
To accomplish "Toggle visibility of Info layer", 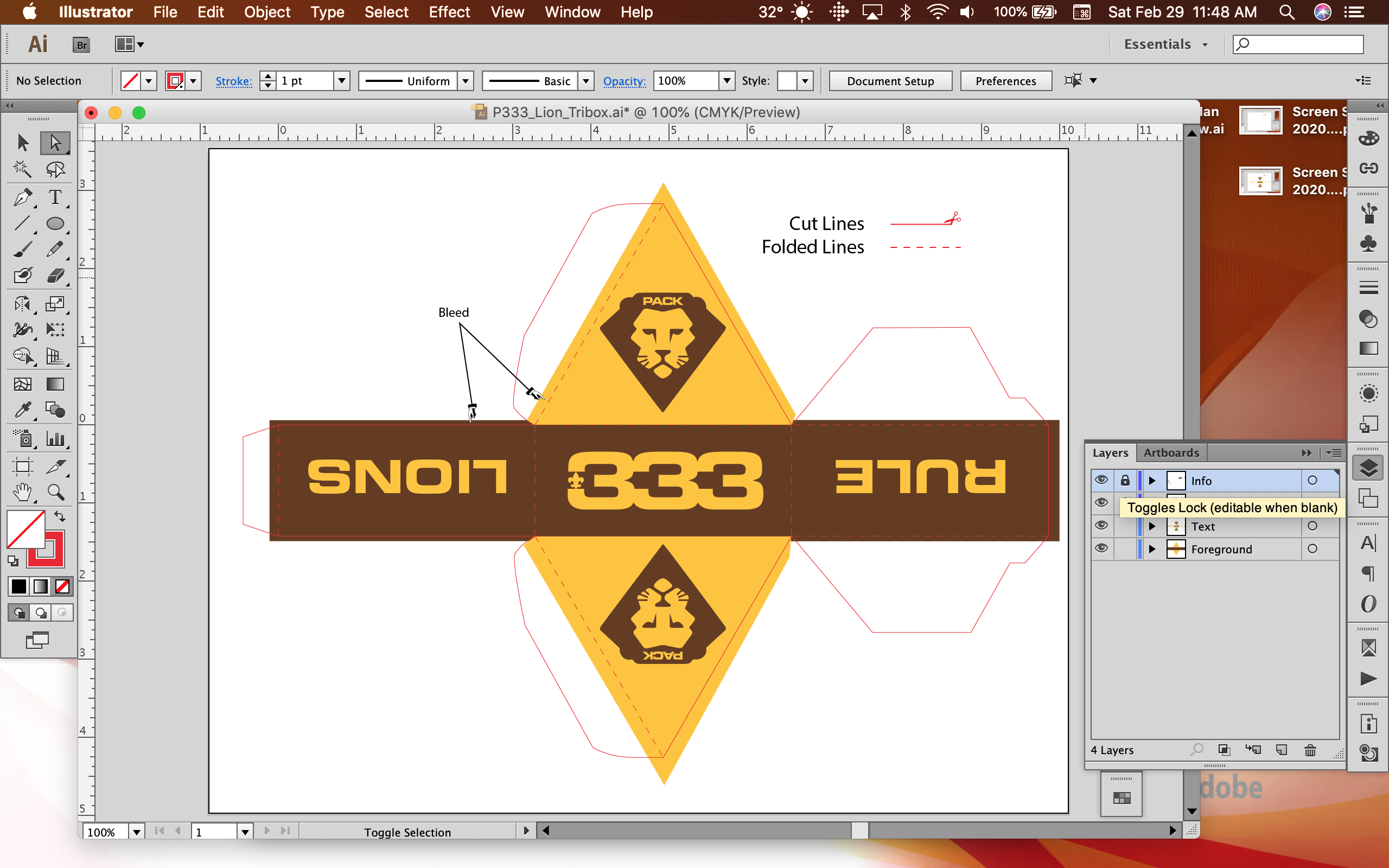I will tap(1101, 480).
